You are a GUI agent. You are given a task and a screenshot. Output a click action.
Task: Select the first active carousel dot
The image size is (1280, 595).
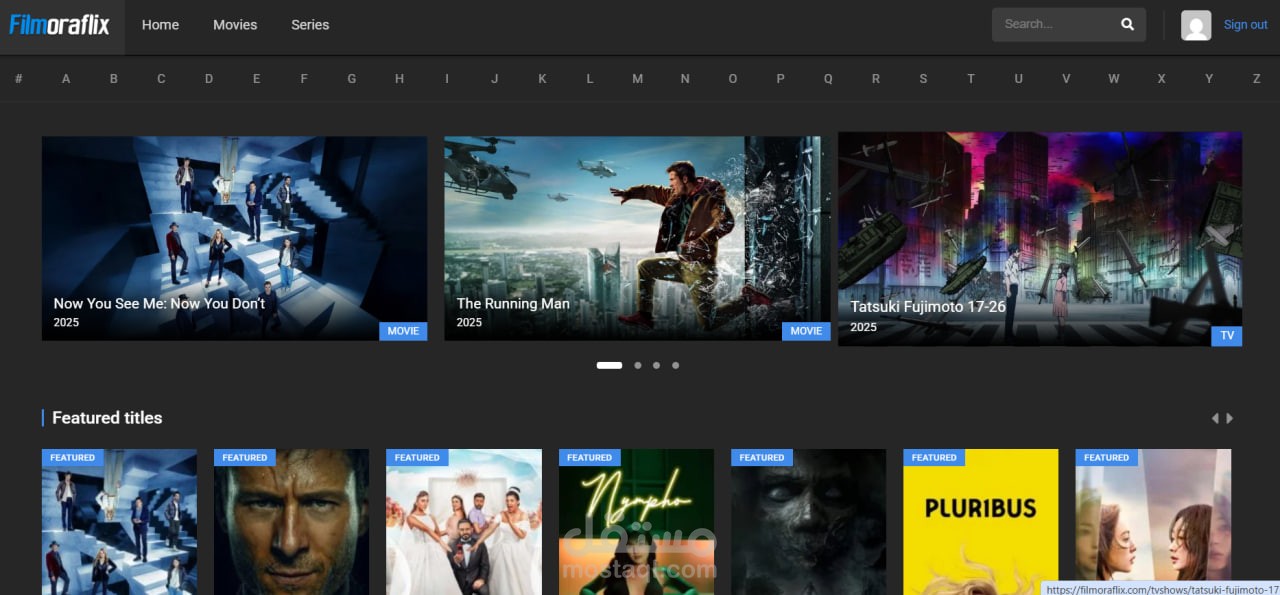(609, 365)
